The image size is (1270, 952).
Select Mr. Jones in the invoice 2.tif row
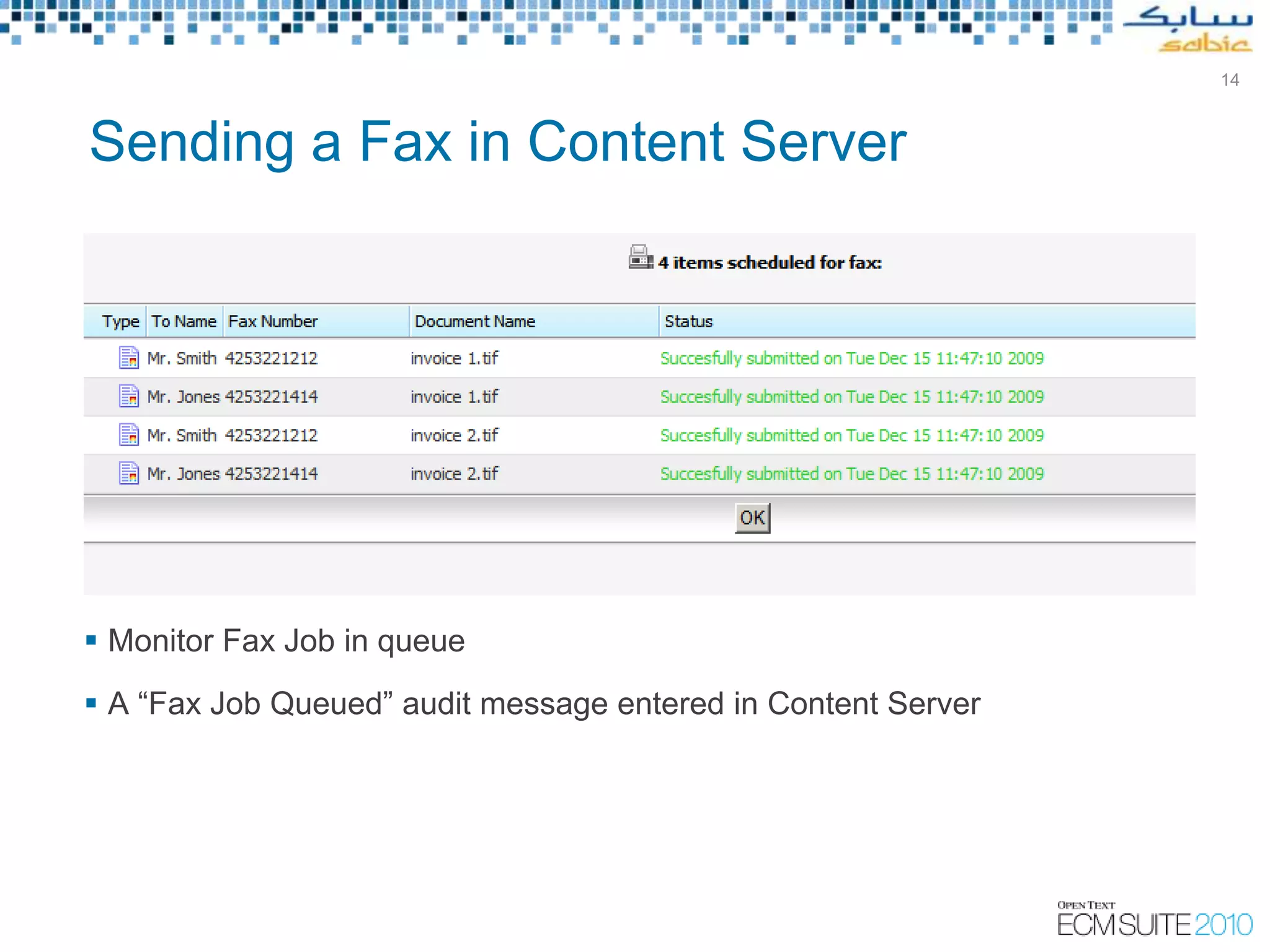184,474
